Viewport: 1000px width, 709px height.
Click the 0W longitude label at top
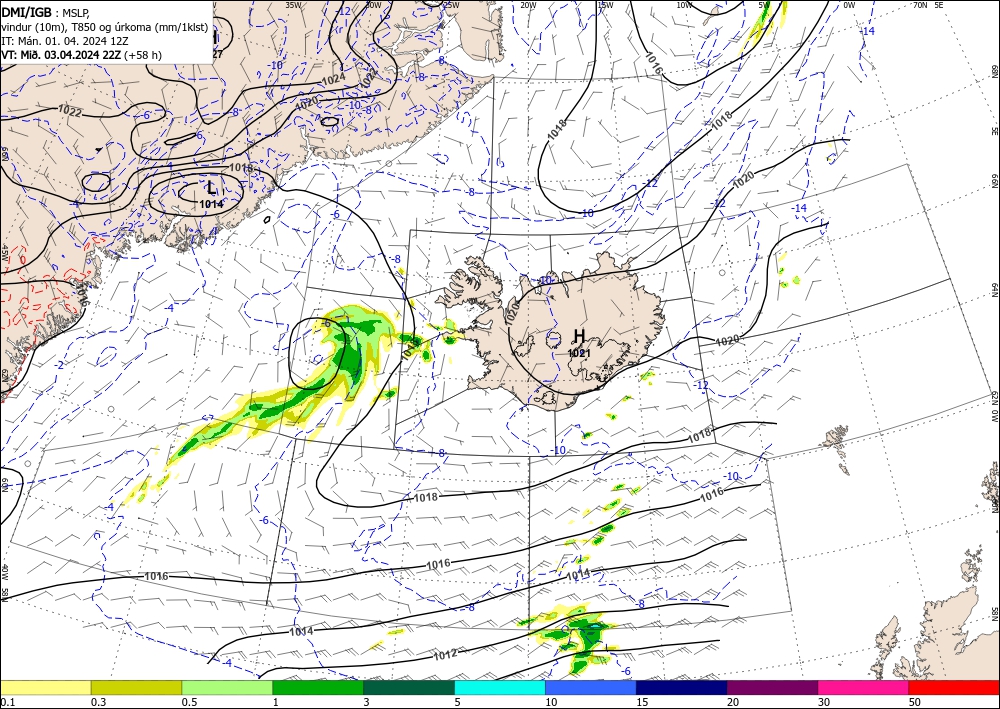(x=849, y=5)
